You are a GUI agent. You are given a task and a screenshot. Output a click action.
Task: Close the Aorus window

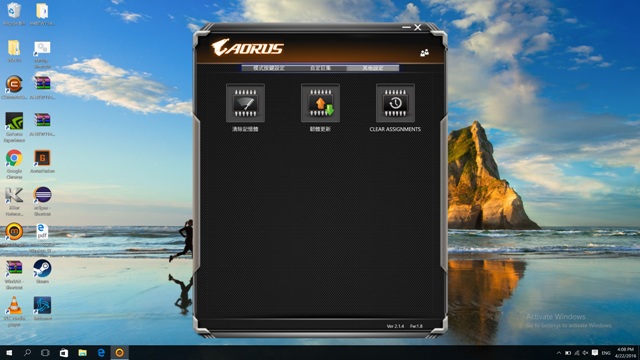(x=418, y=27)
